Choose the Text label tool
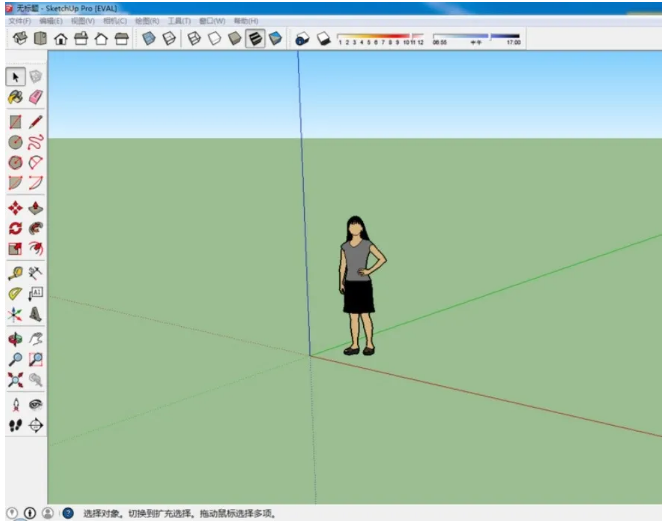This screenshot has height=528, width=668. coord(36,294)
